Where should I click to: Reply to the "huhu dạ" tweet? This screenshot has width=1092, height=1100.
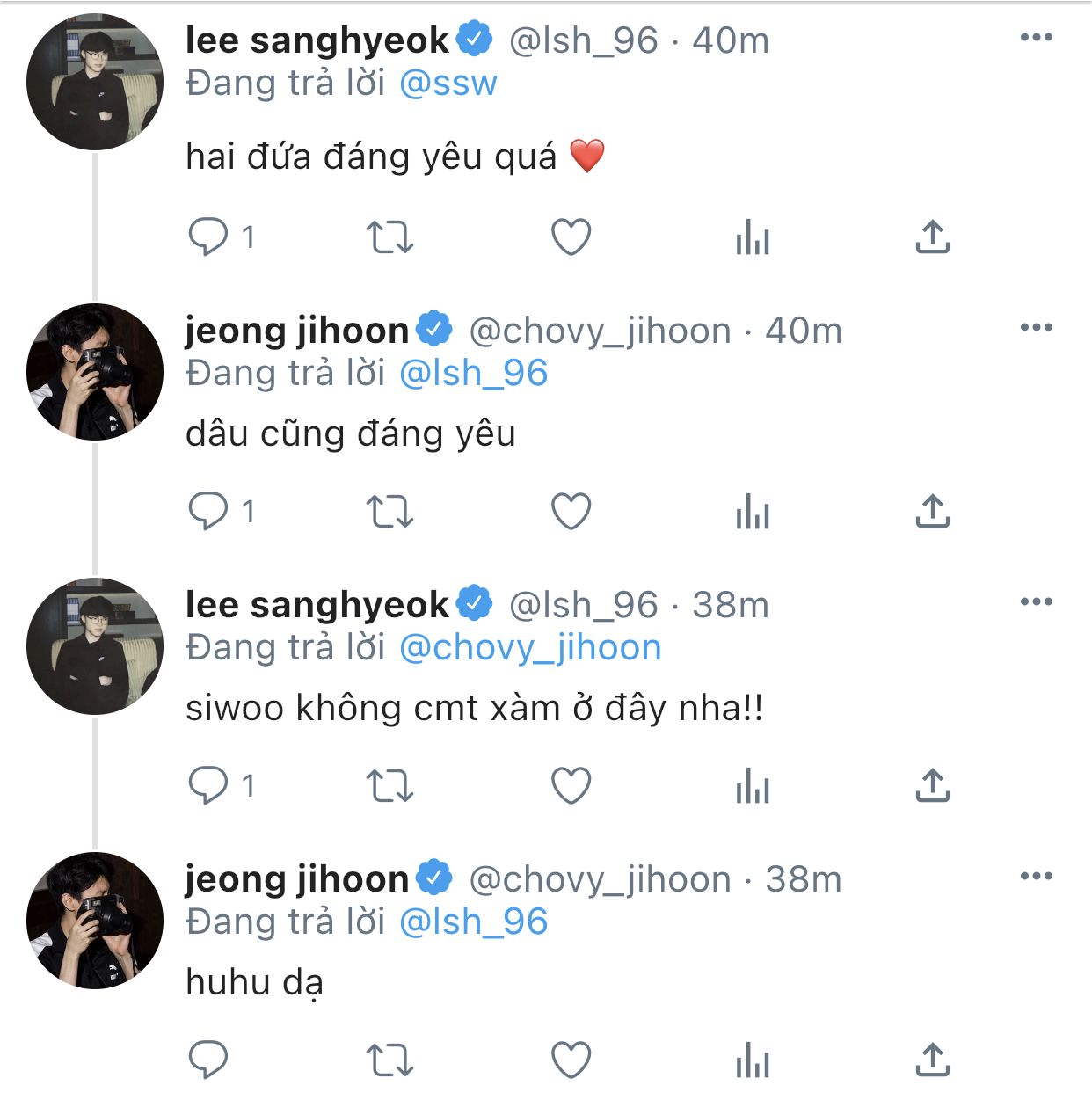coord(208,1060)
